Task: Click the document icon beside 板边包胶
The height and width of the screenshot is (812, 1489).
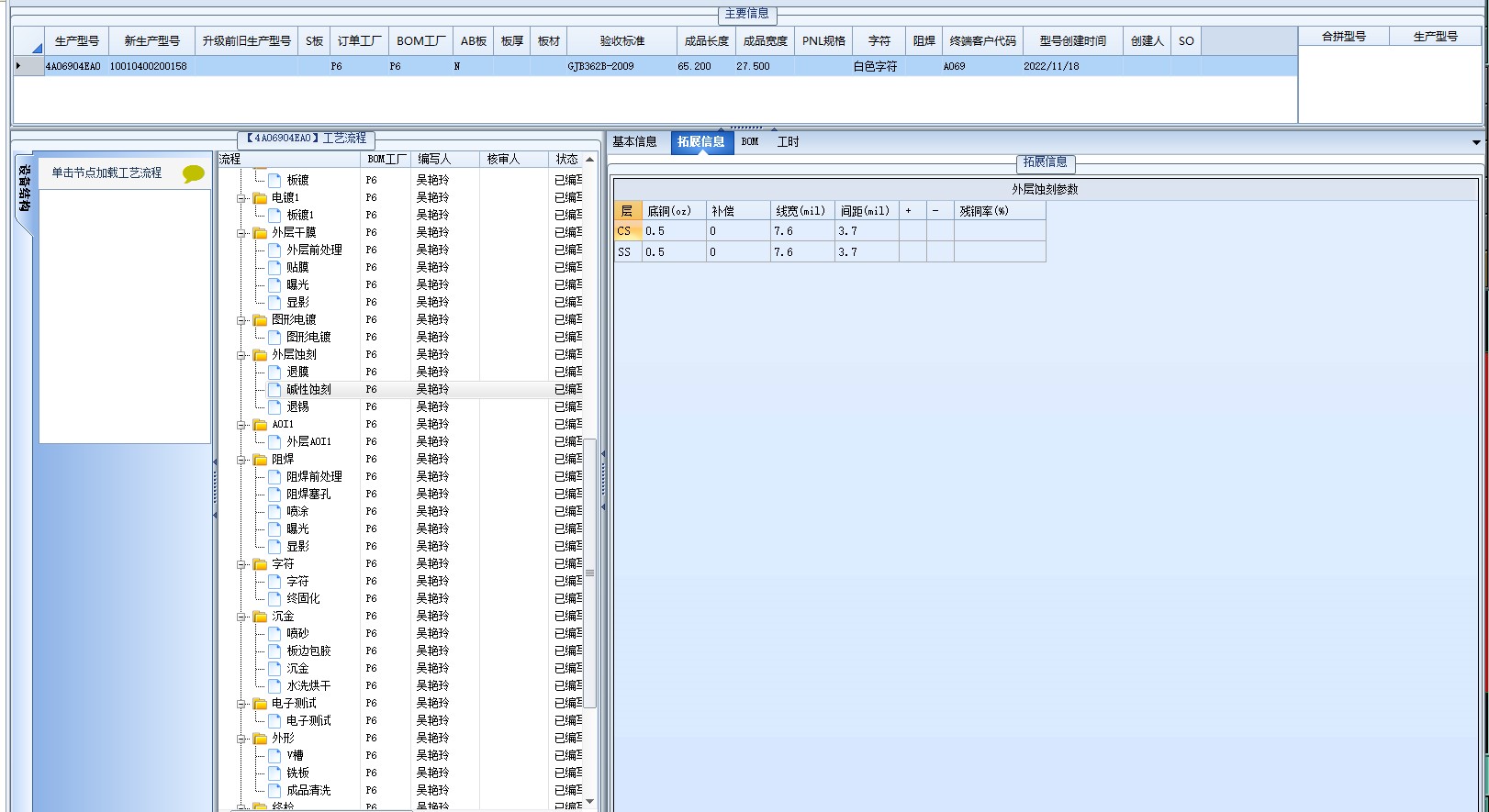Action: click(x=274, y=651)
